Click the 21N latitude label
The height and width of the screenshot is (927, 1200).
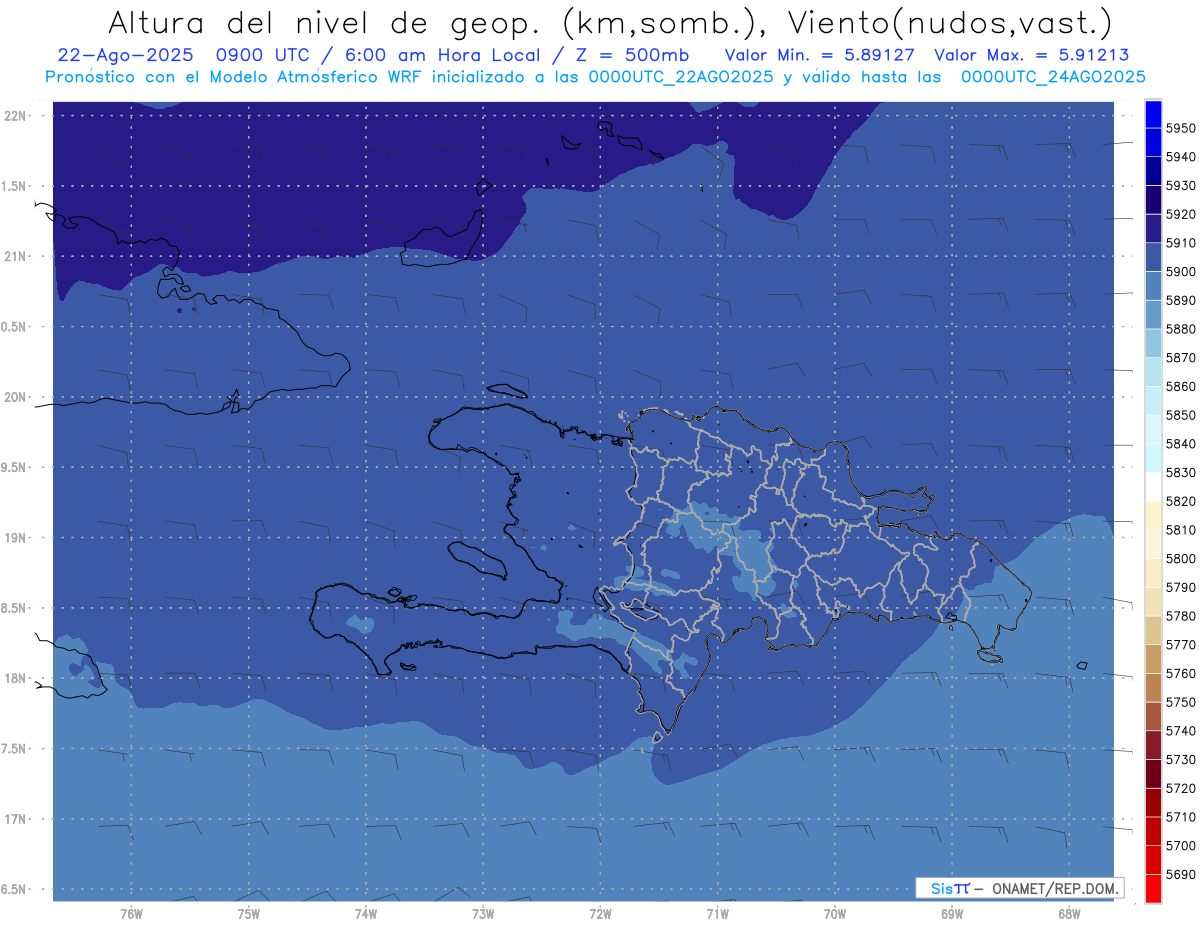pyautogui.click(x=17, y=256)
